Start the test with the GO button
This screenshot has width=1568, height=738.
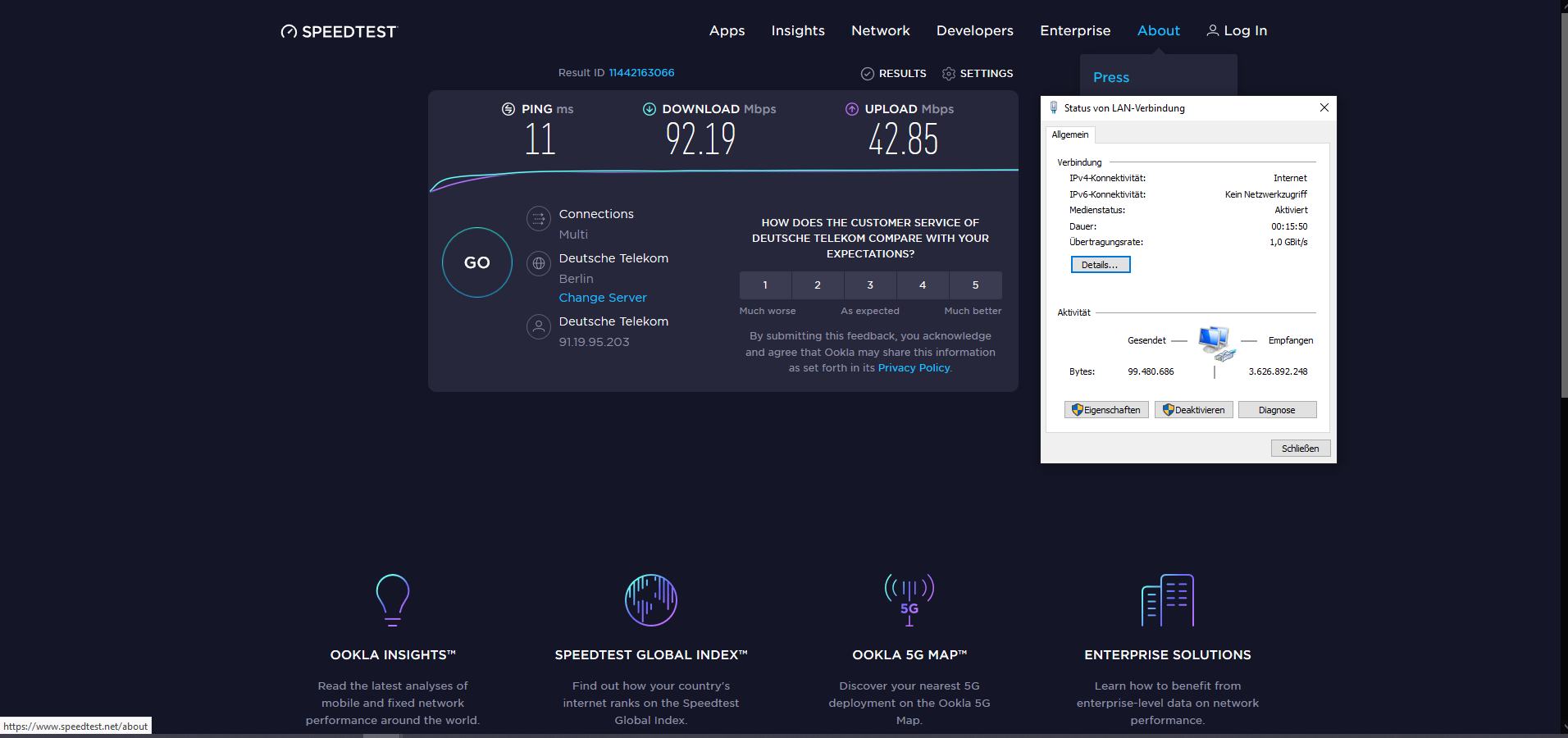[x=477, y=262]
